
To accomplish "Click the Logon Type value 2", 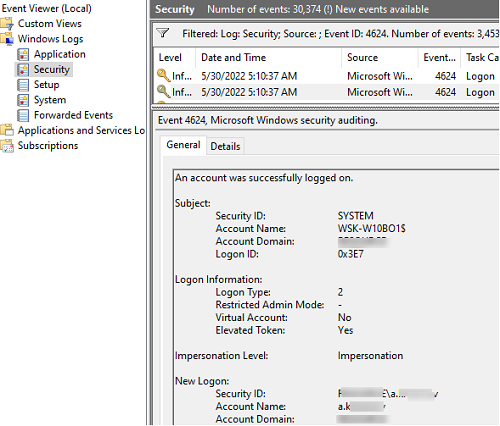I will [x=340, y=292].
